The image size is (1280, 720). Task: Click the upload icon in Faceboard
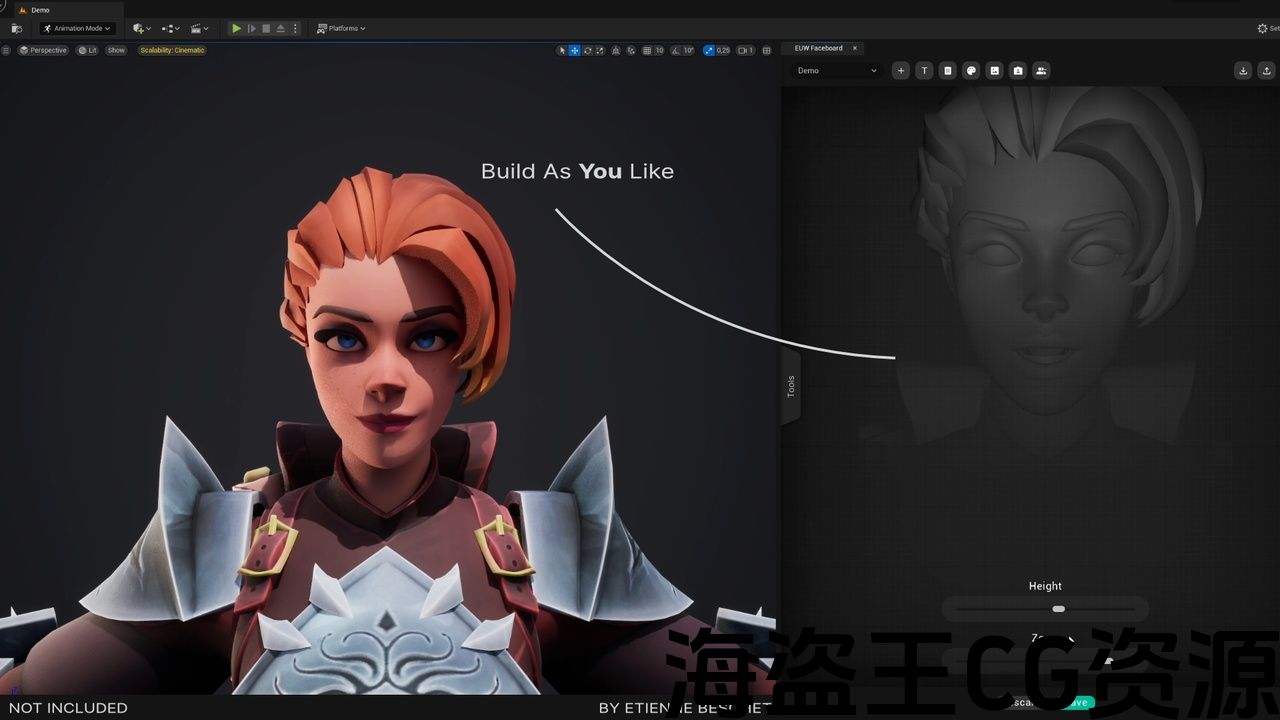pos(1266,70)
